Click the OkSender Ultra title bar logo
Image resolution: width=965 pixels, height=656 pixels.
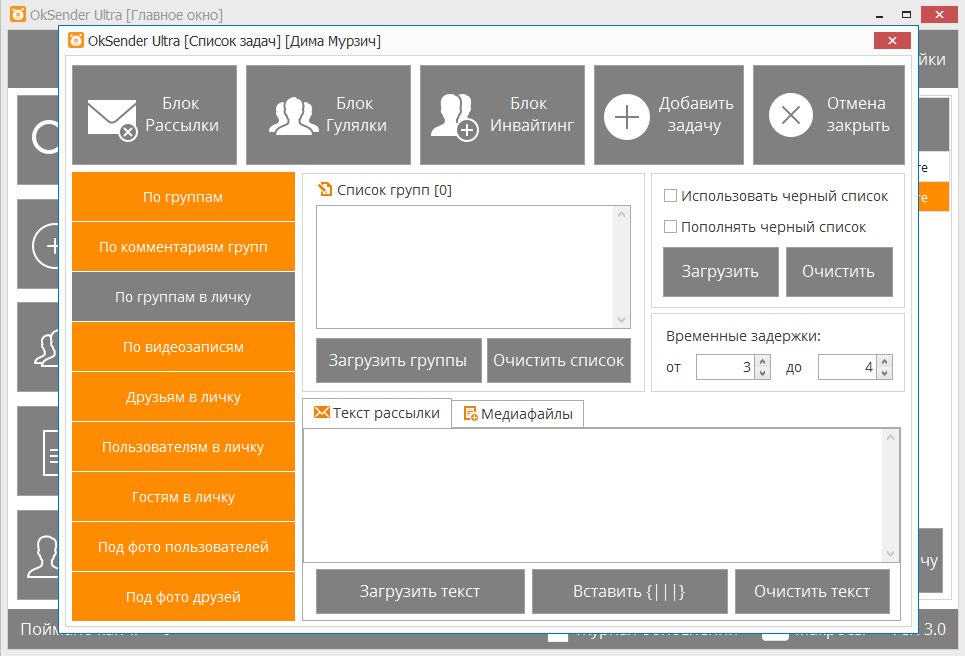75,41
